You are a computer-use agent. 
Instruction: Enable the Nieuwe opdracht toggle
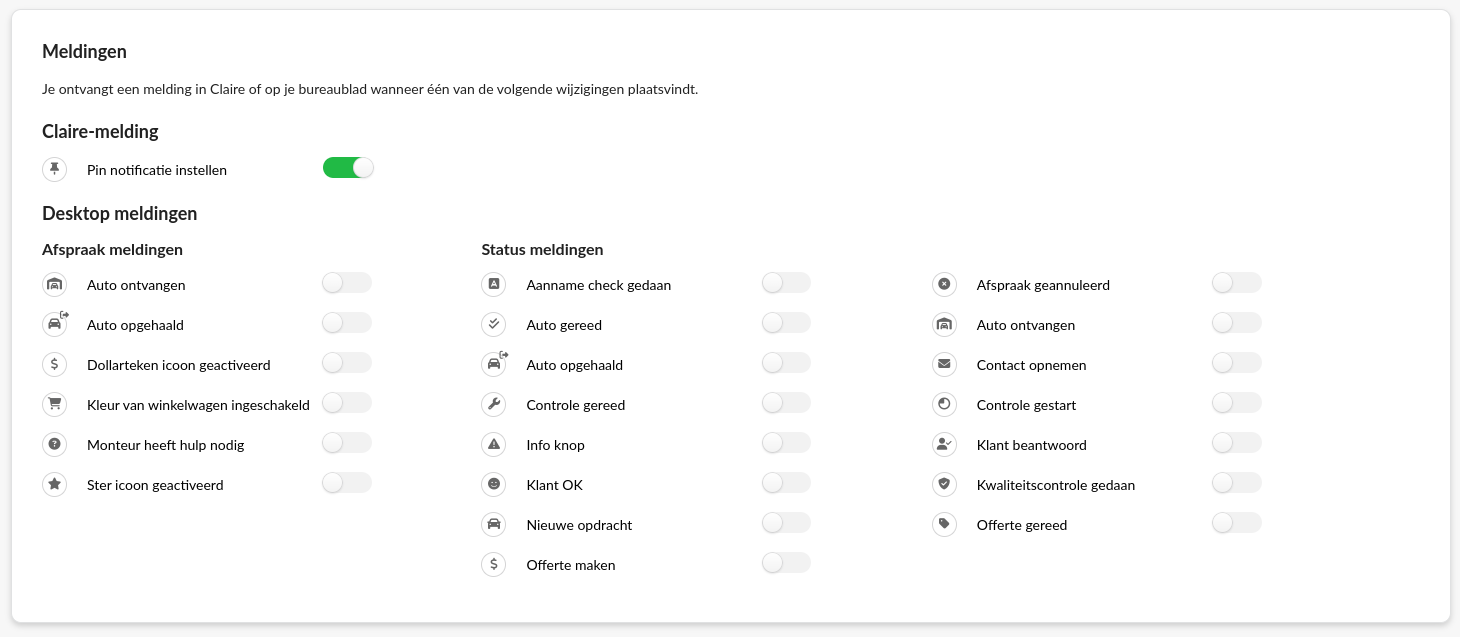tap(786, 523)
